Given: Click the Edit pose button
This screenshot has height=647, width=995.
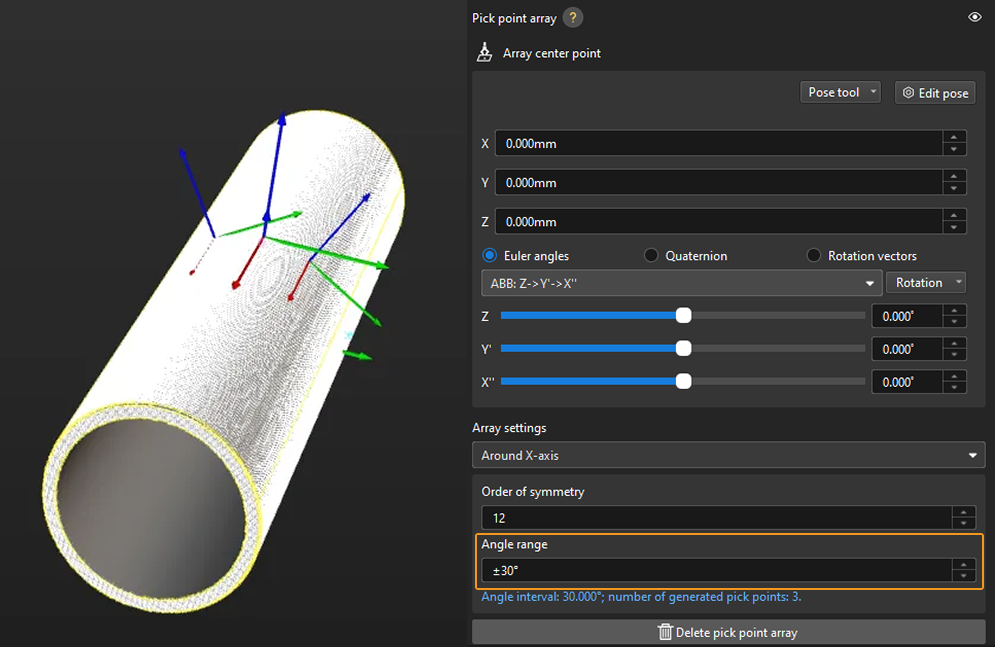Looking at the screenshot, I should (935, 93).
